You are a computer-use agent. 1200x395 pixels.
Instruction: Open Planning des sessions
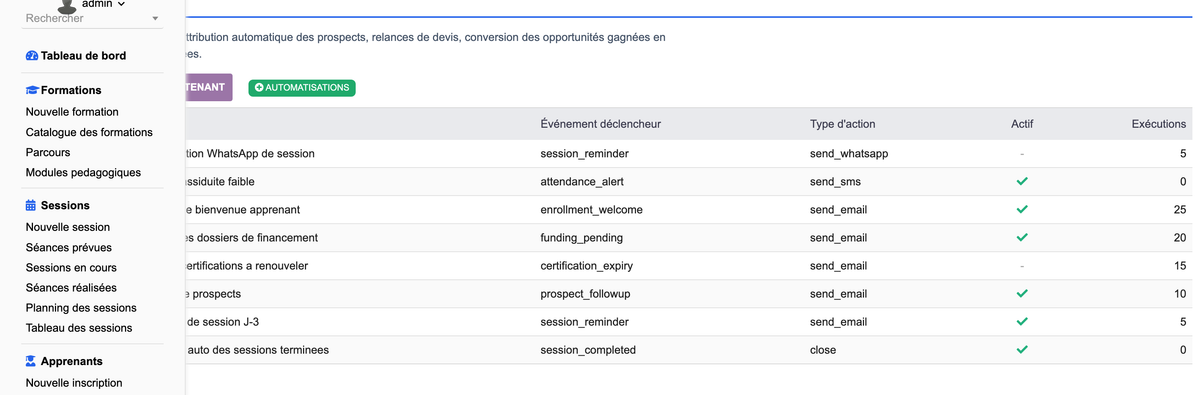tap(81, 308)
